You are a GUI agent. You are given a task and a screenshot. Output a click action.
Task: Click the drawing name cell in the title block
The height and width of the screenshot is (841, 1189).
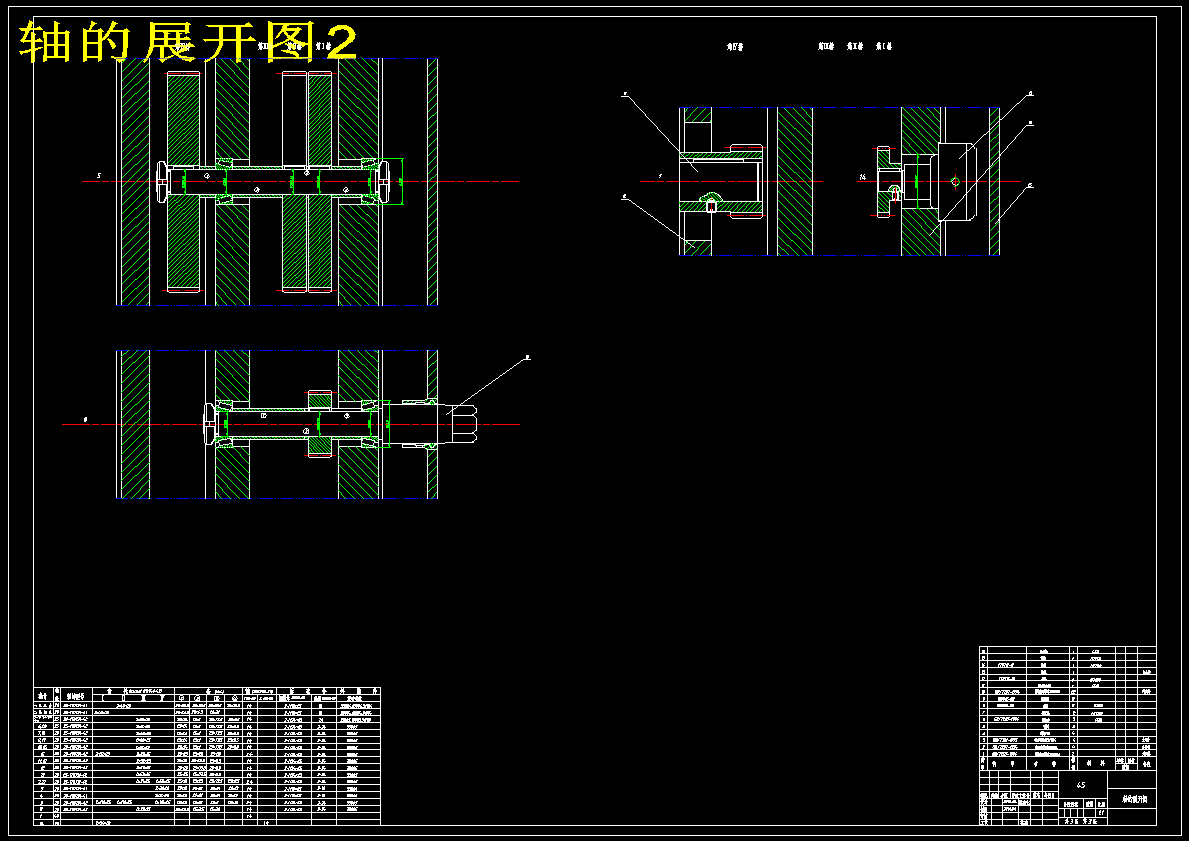pyautogui.click(x=1132, y=799)
